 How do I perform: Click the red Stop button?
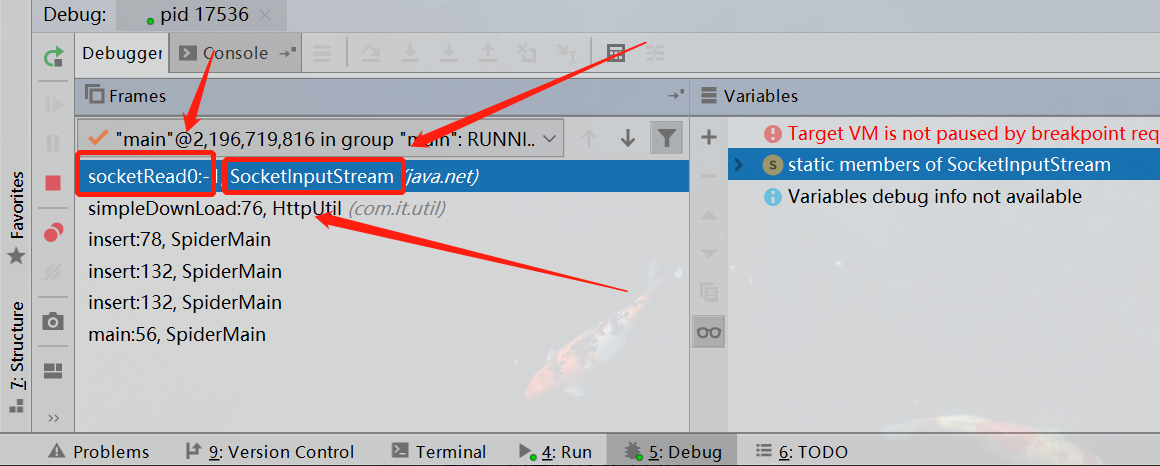coord(53,182)
